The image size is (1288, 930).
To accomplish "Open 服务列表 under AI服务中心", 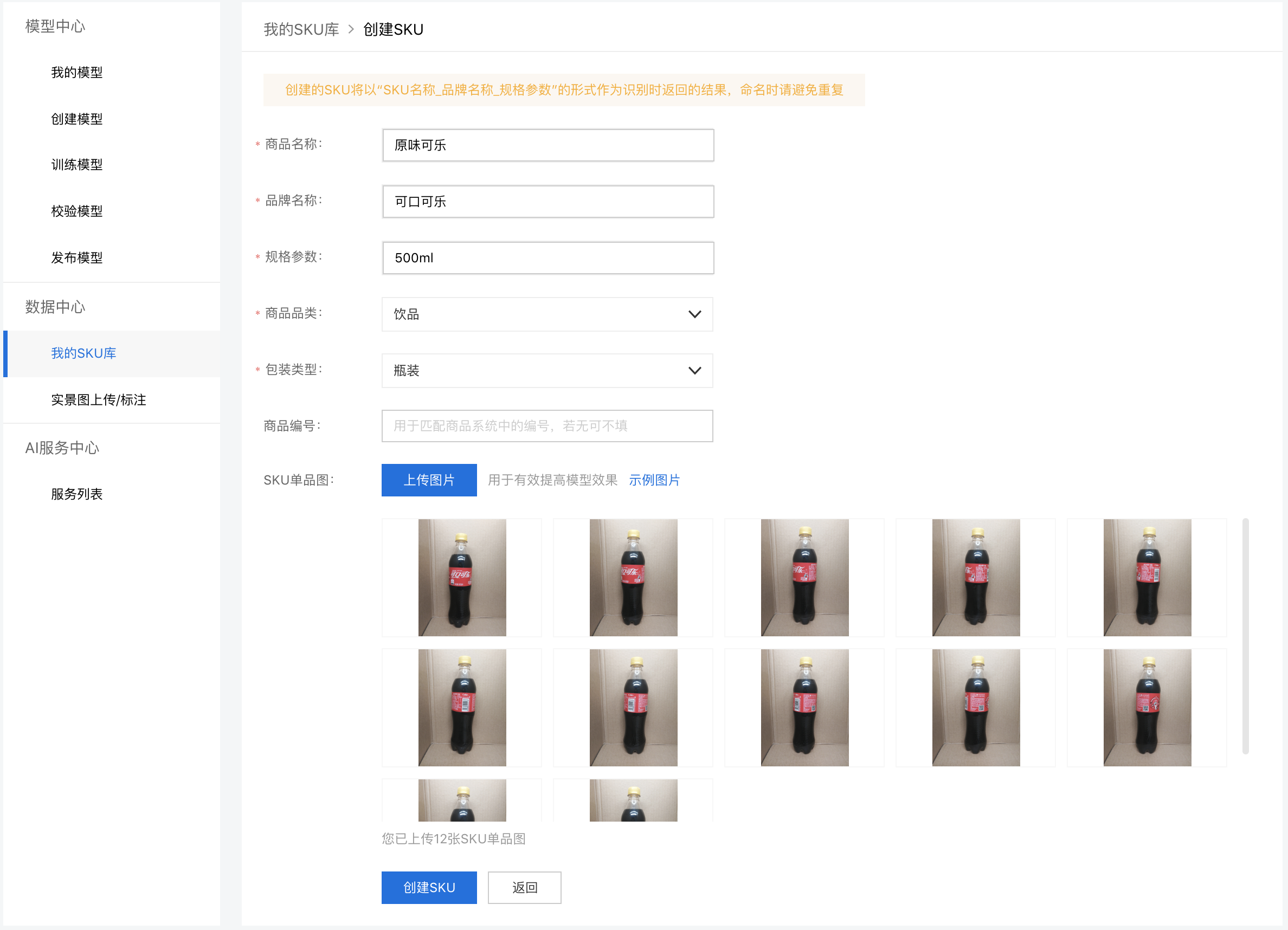I will (x=76, y=494).
